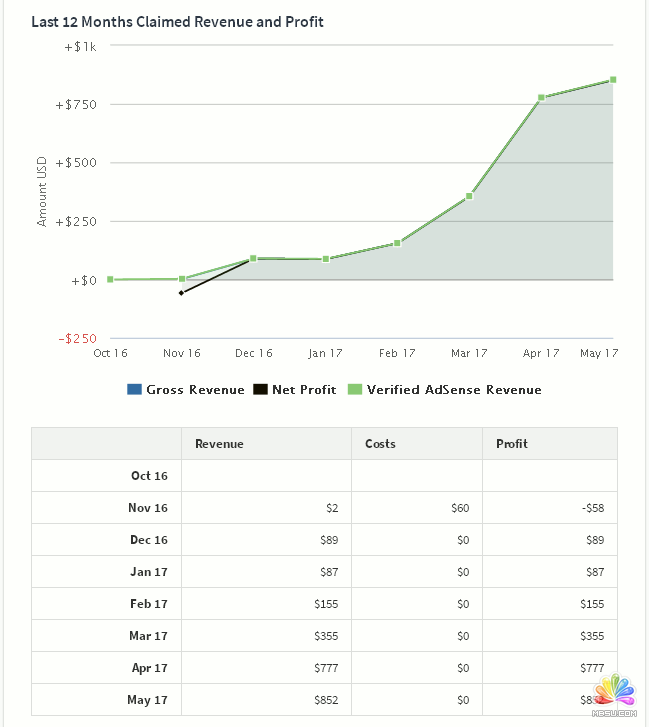Click the Profit column header
This screenshot has width=649, height=727.
[x=512, y=444]
